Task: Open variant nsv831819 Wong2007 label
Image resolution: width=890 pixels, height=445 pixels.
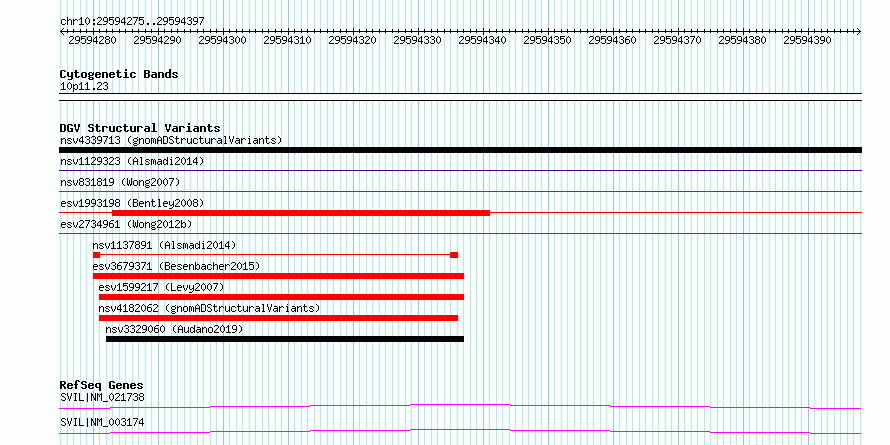Action: tap(120, 182)
